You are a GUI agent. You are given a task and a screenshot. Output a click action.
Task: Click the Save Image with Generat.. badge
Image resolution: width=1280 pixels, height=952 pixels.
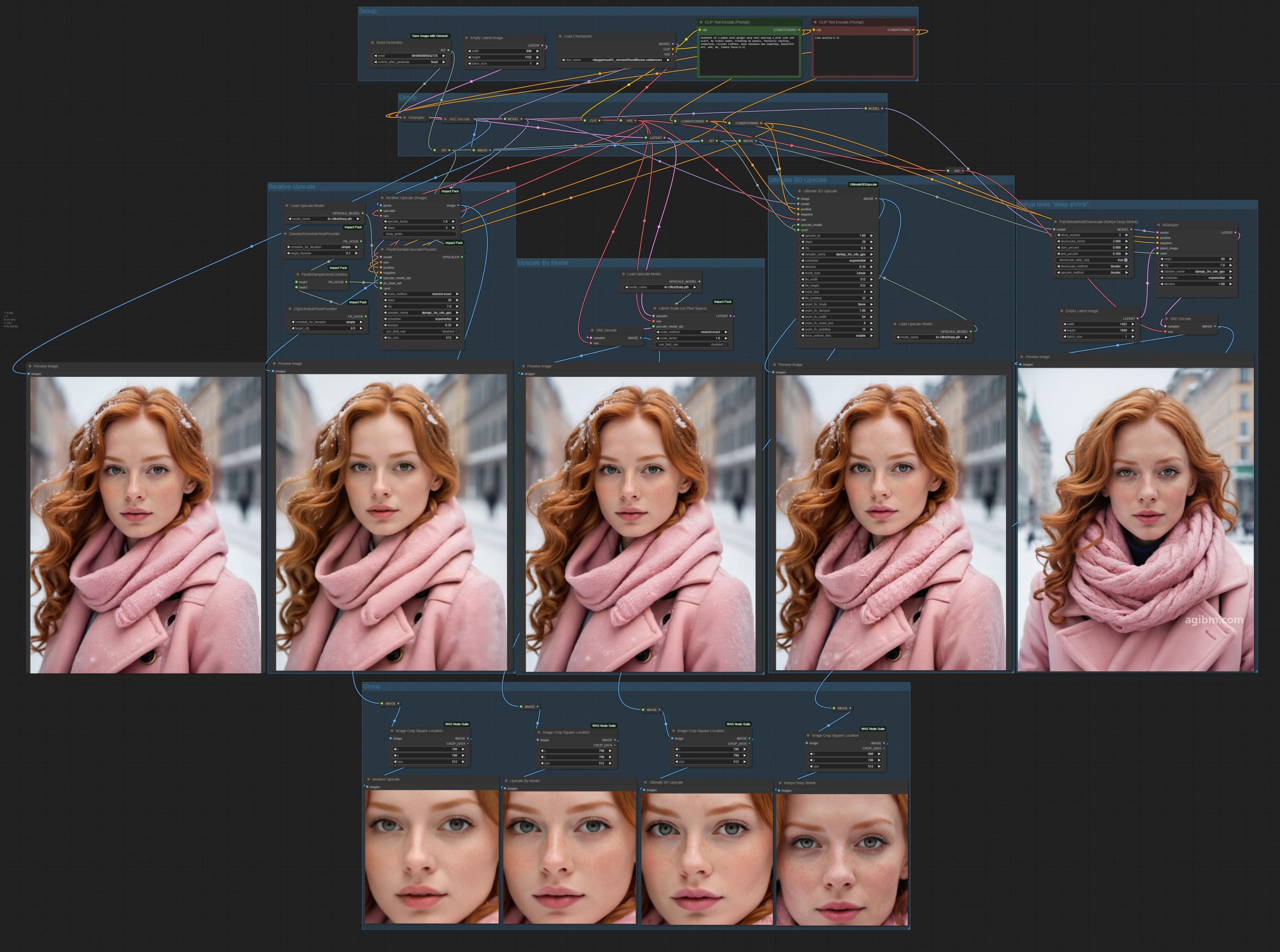(430, 35)
